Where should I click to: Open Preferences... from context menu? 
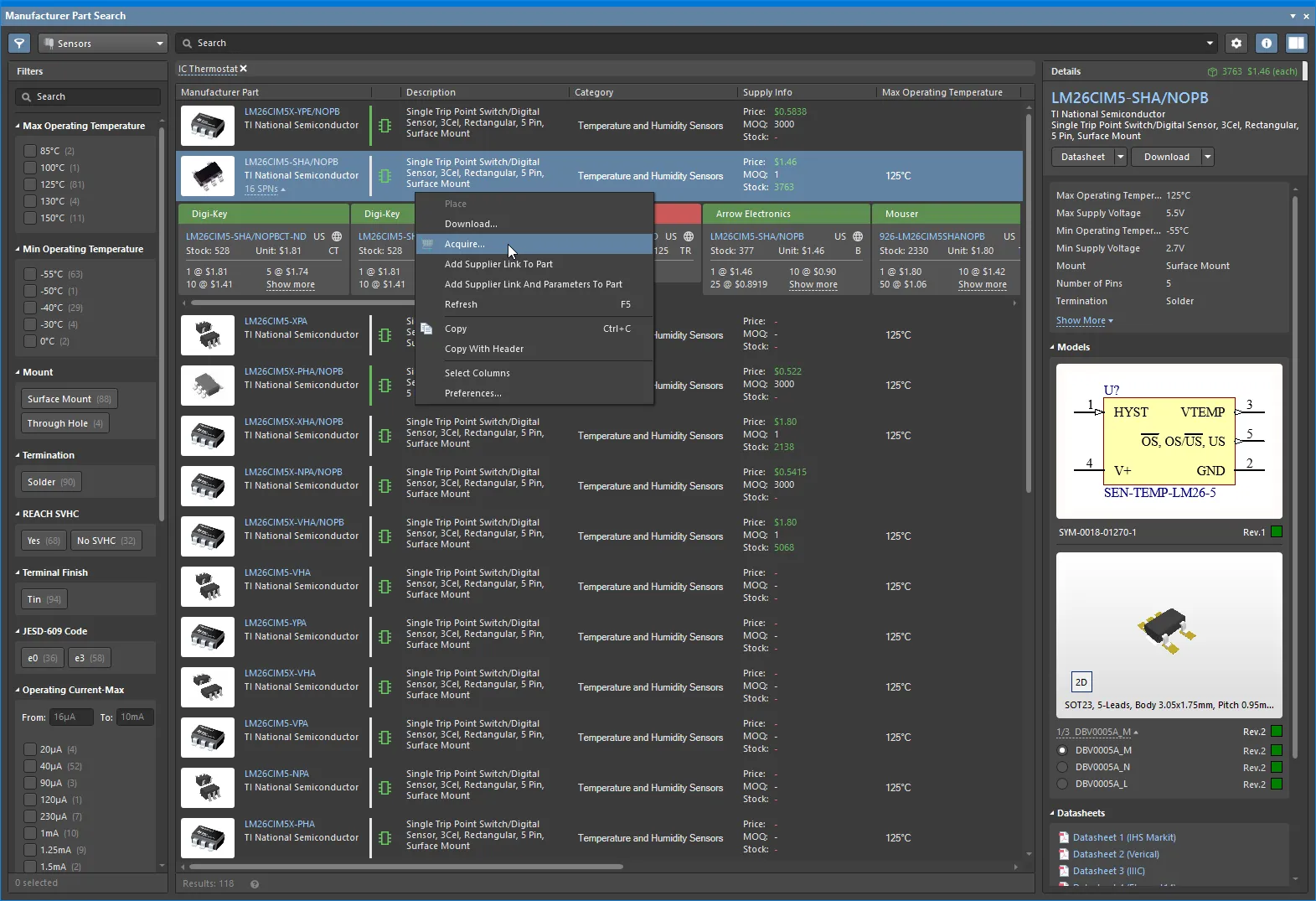tap(534, 393)
